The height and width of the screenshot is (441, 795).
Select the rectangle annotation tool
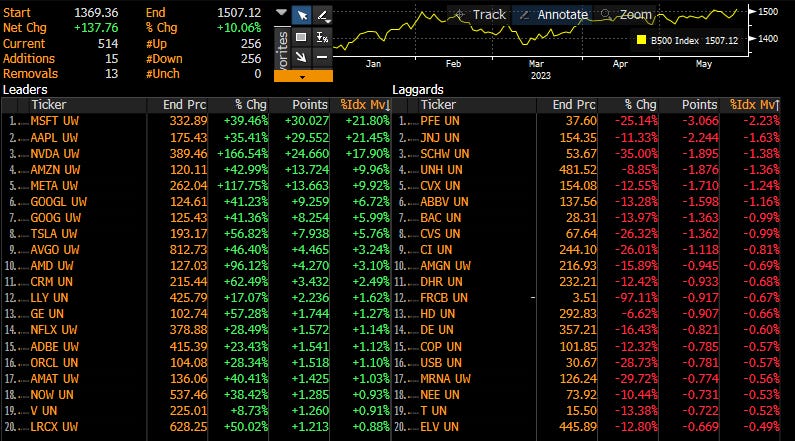[x=301, y=37]
